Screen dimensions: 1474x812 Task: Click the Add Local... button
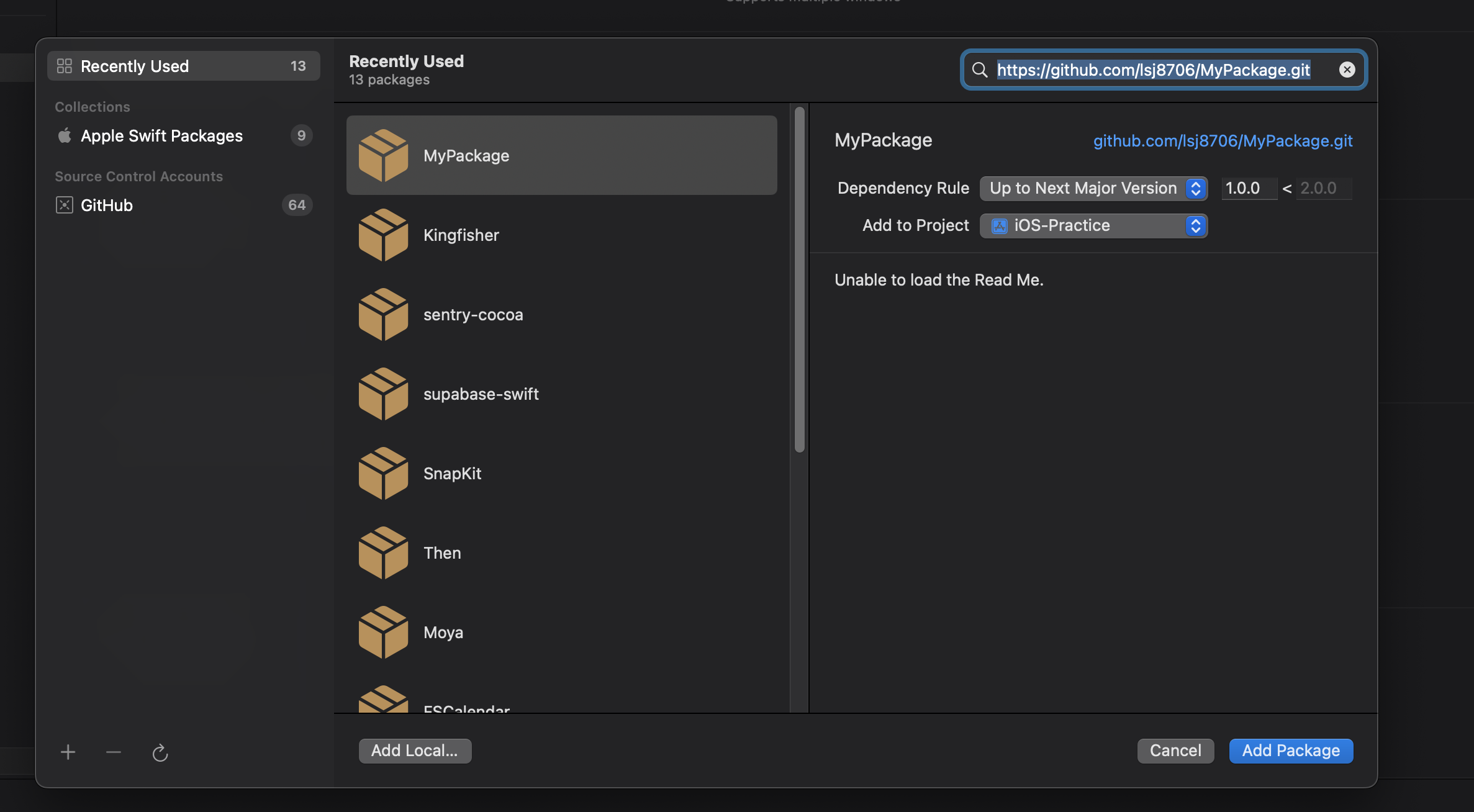coord(415,751)
